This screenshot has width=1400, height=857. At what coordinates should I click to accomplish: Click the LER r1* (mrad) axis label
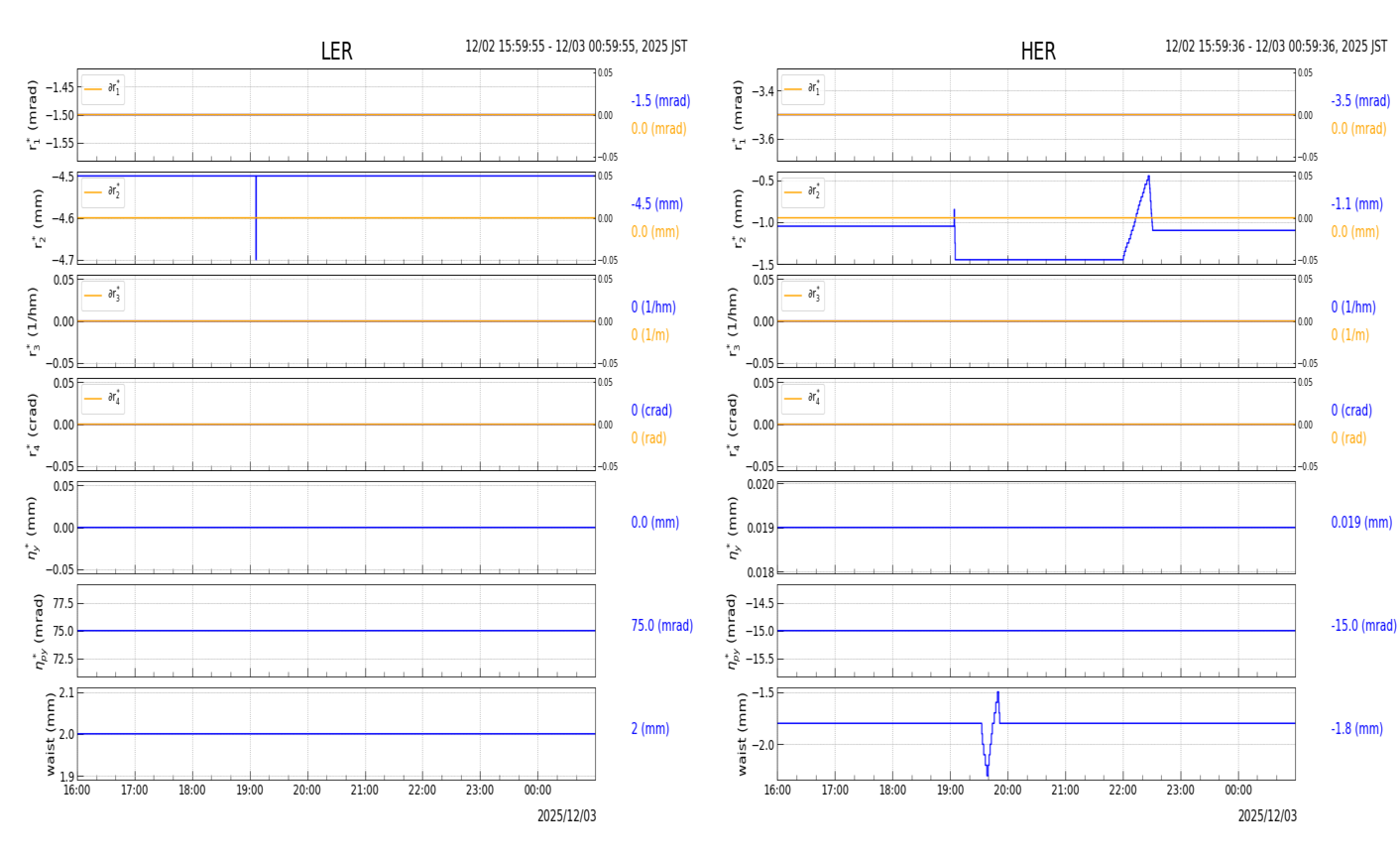click(x=34, y=115)
